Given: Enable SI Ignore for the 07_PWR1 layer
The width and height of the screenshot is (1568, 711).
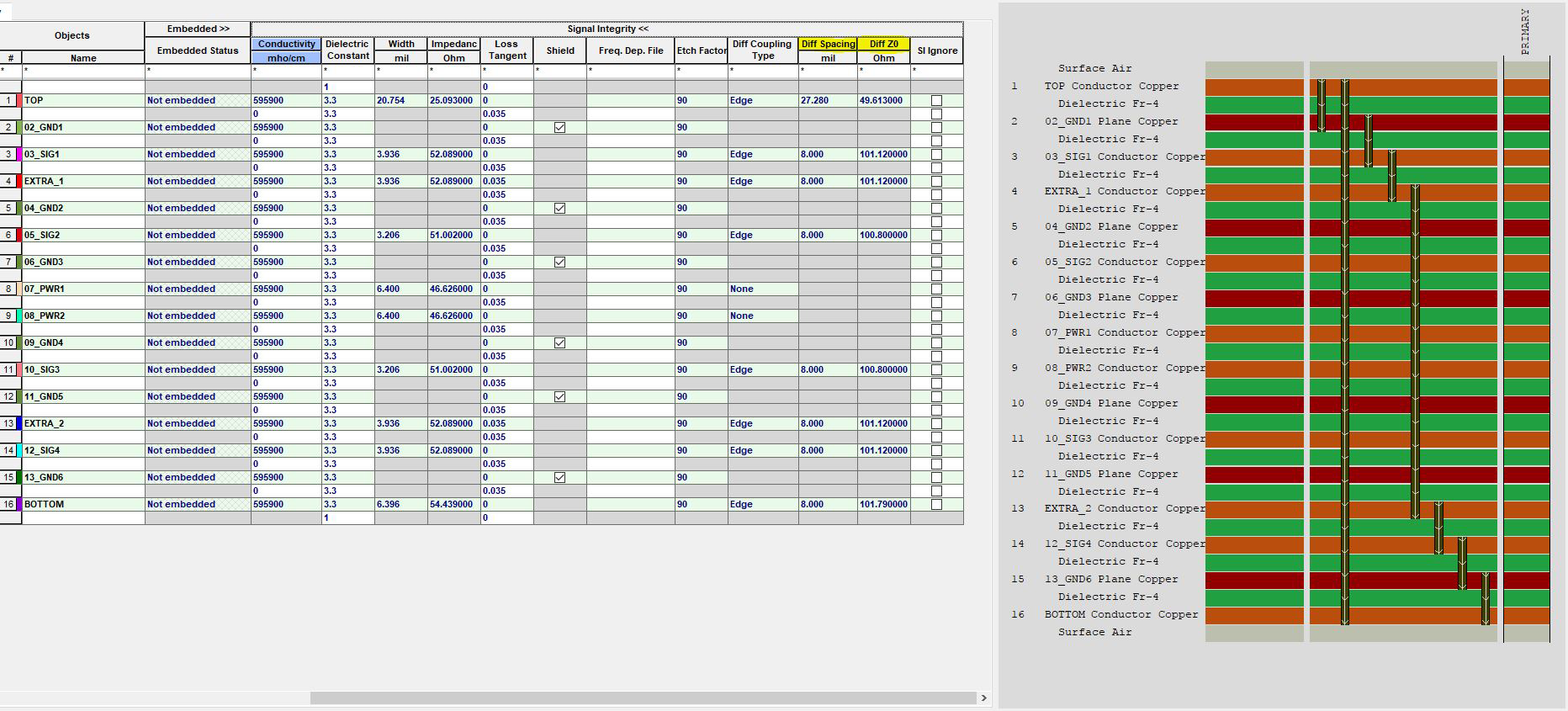Looking at the screenshot, I should point(936,289).
